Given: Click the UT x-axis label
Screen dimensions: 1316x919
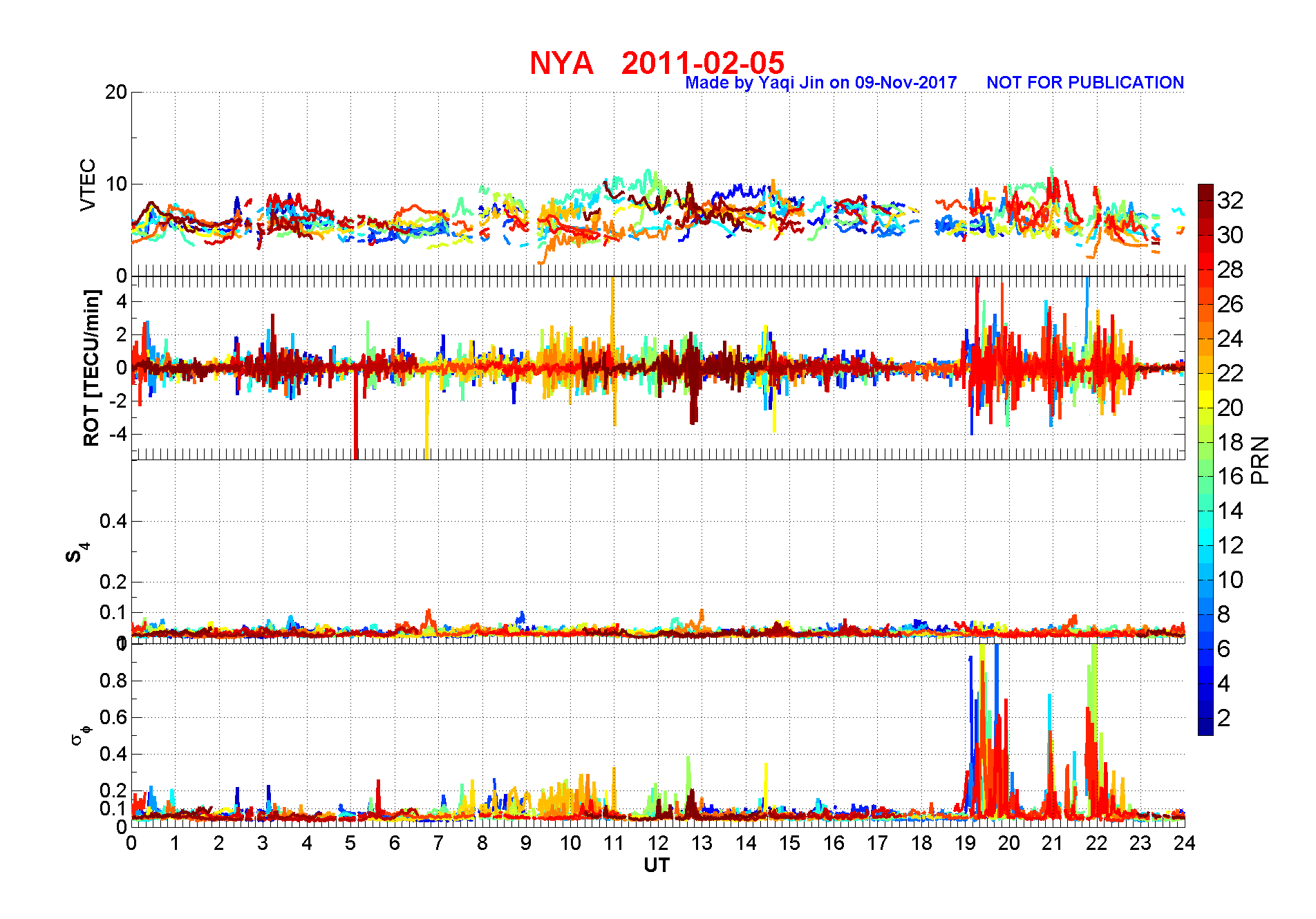Looking at the screenshot, I should [x=657, y=865].
